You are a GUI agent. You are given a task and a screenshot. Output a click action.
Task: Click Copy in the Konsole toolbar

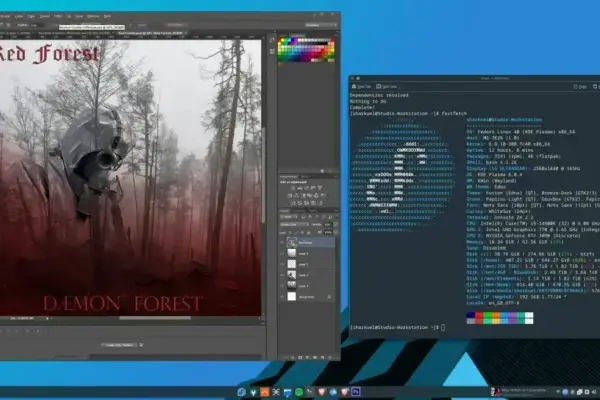pyautogui.click(x=580, y=87)
